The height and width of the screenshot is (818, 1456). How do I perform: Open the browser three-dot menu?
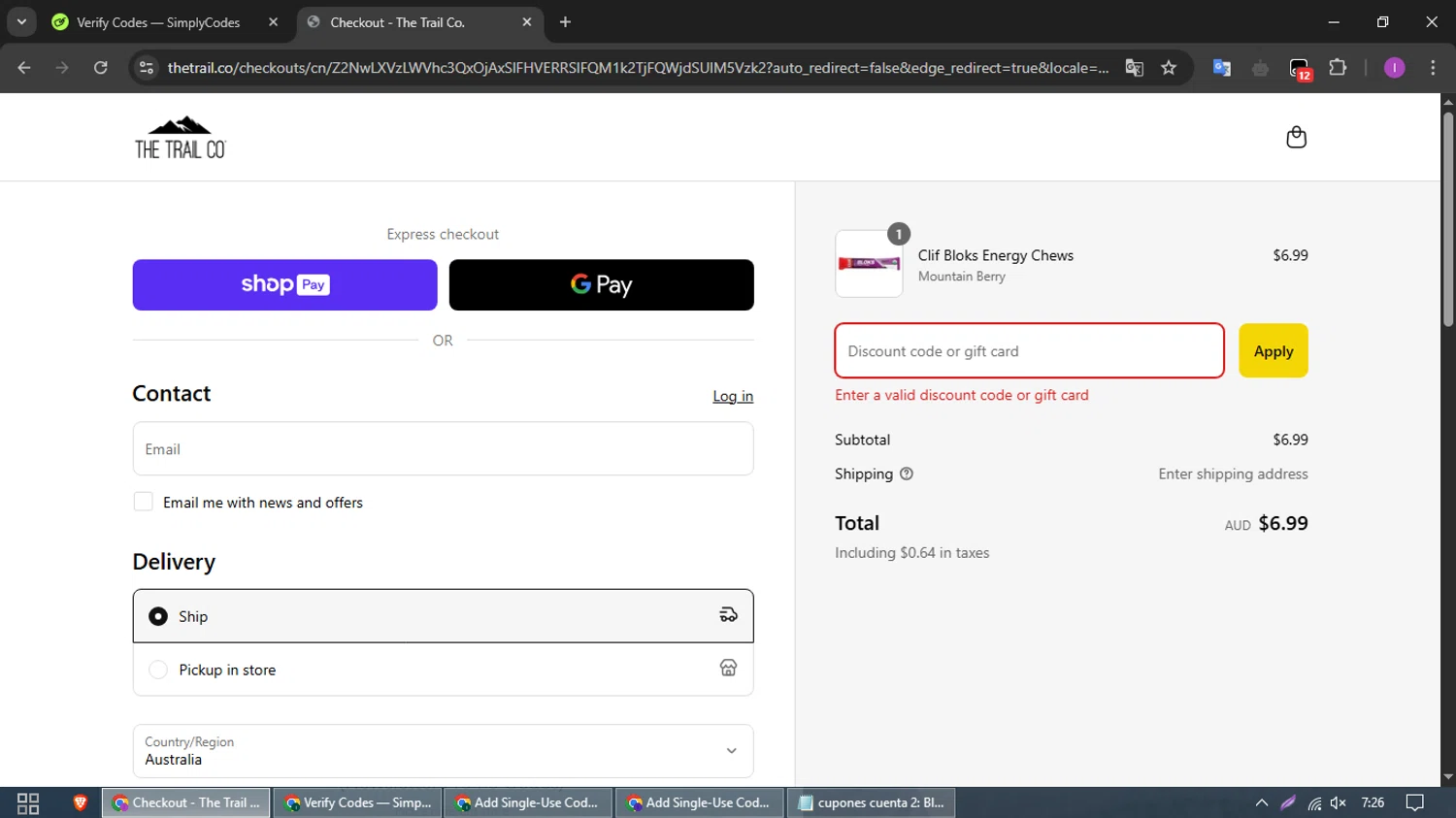point(1433,67)
